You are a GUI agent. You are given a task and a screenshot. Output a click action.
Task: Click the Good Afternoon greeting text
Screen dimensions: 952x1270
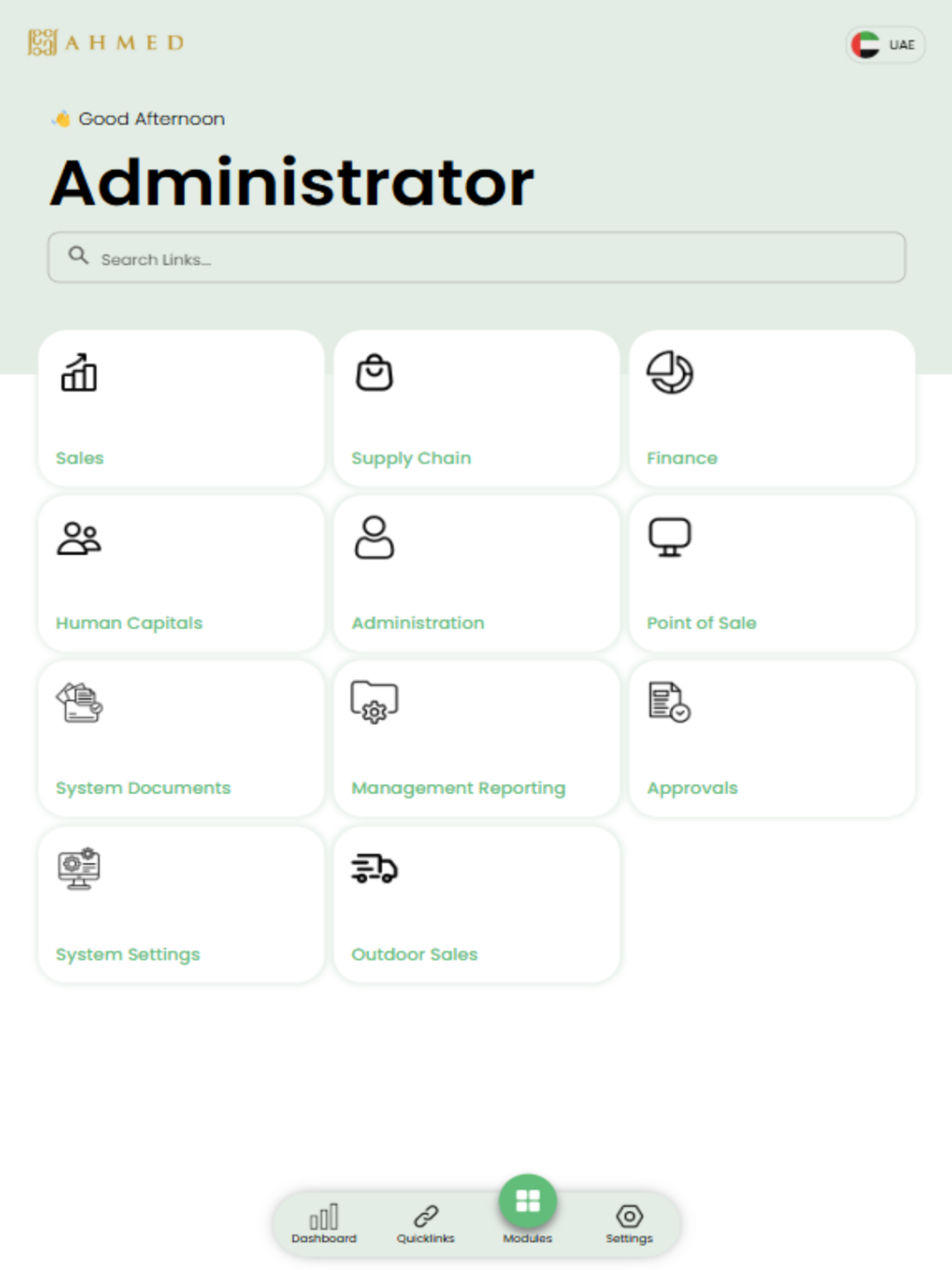(151, 119)
